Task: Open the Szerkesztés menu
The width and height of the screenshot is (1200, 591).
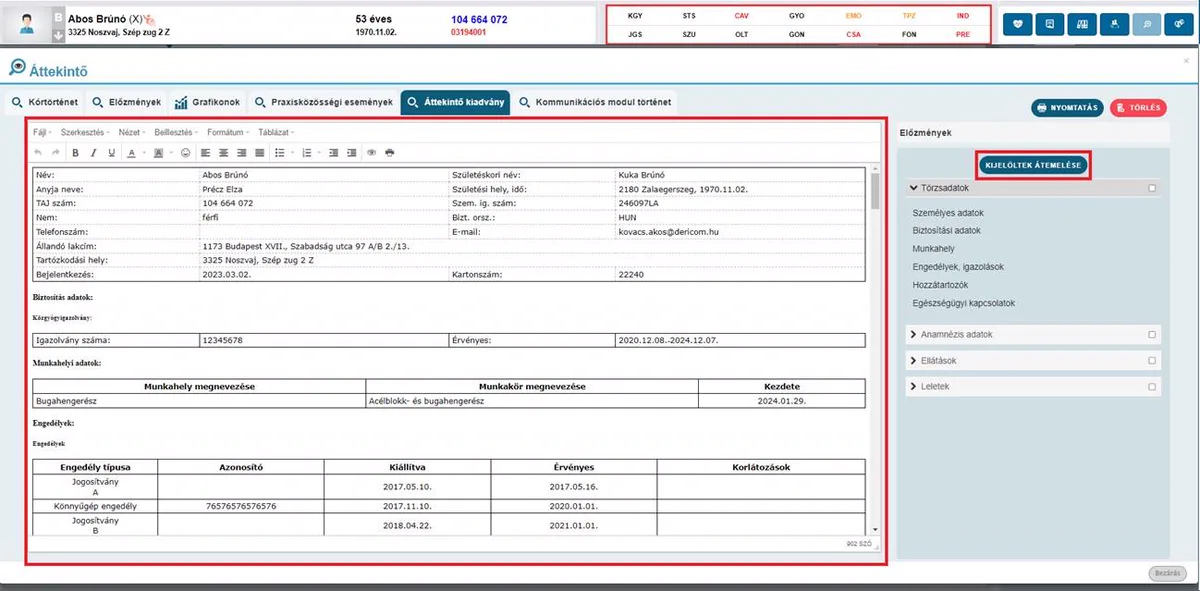Action: (84, 132)
